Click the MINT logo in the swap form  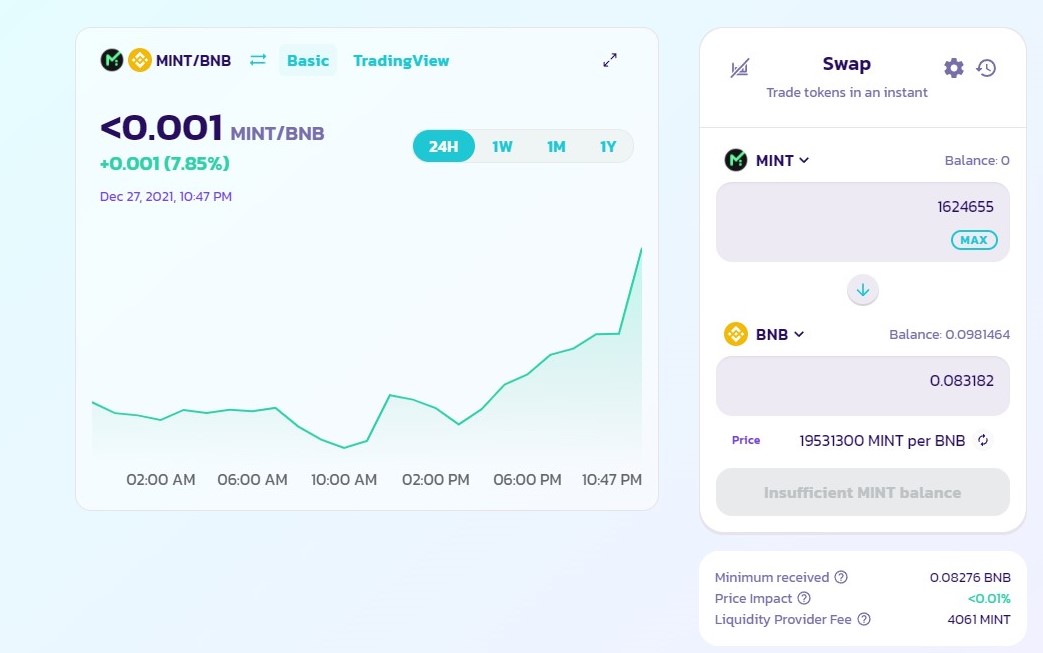click(x=736, y=160)
